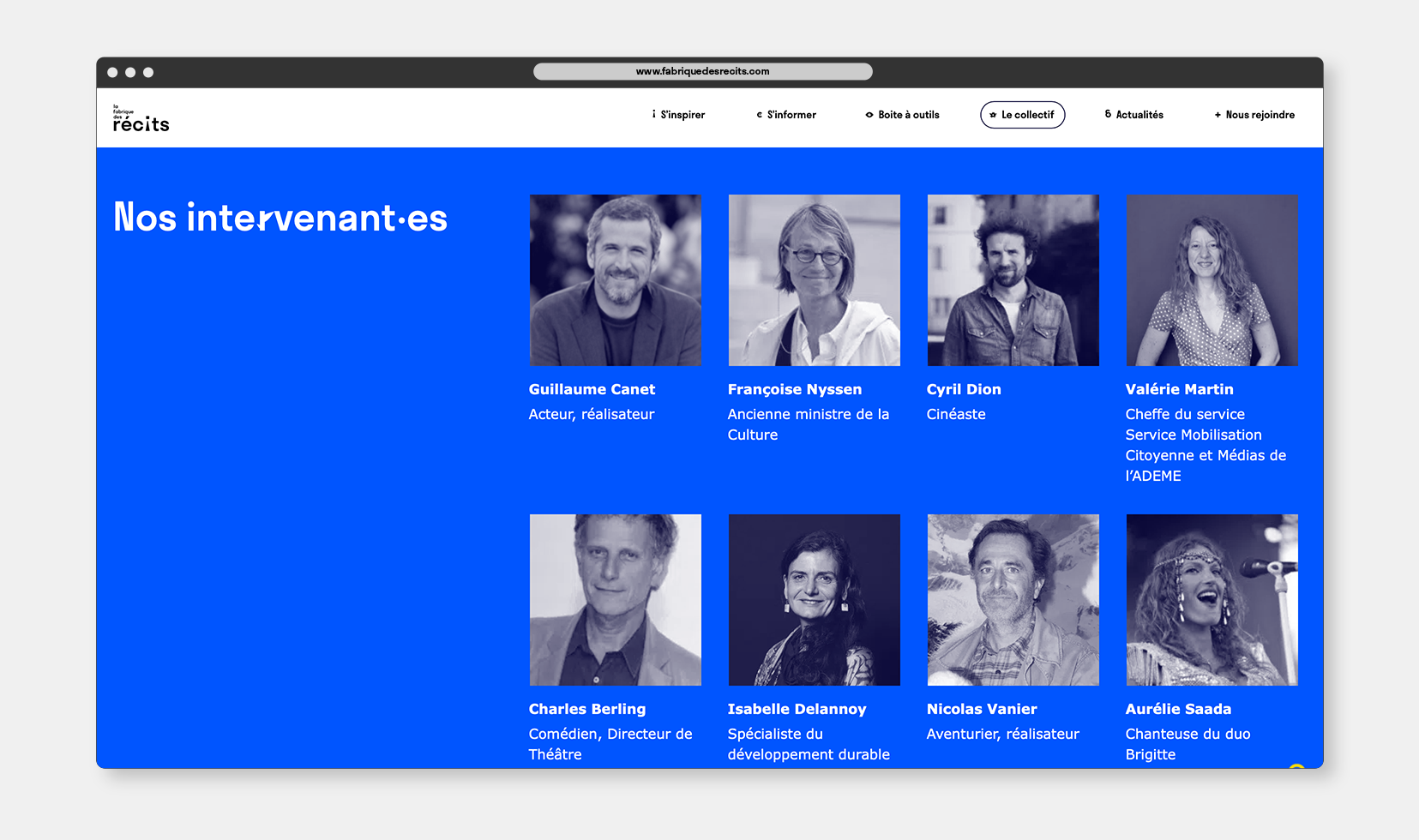Click 'Spécialiste du développement durable' text
The height and width of the screenshot is (840, 1419).
(809, 744)
